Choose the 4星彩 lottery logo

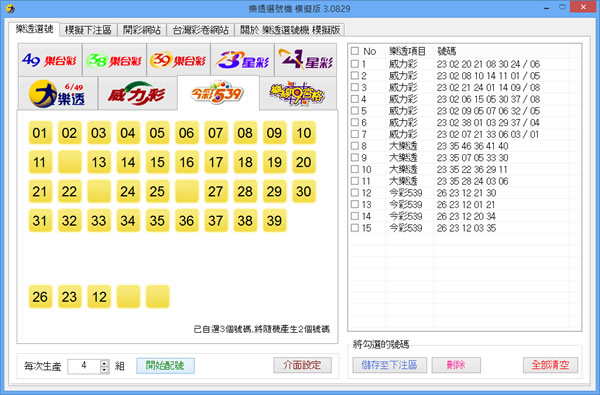point(306,60)
